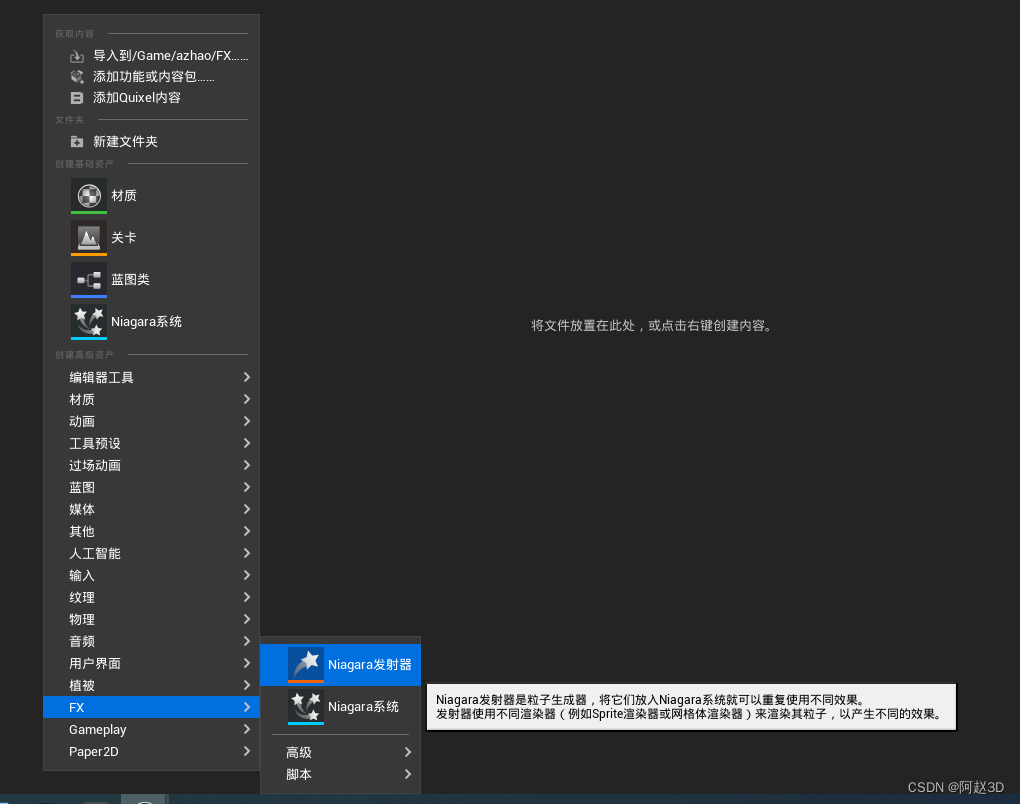Select Niagara系统 label in the FX submenu
This screenshot has height=804, width=1020.
[363, 707]
